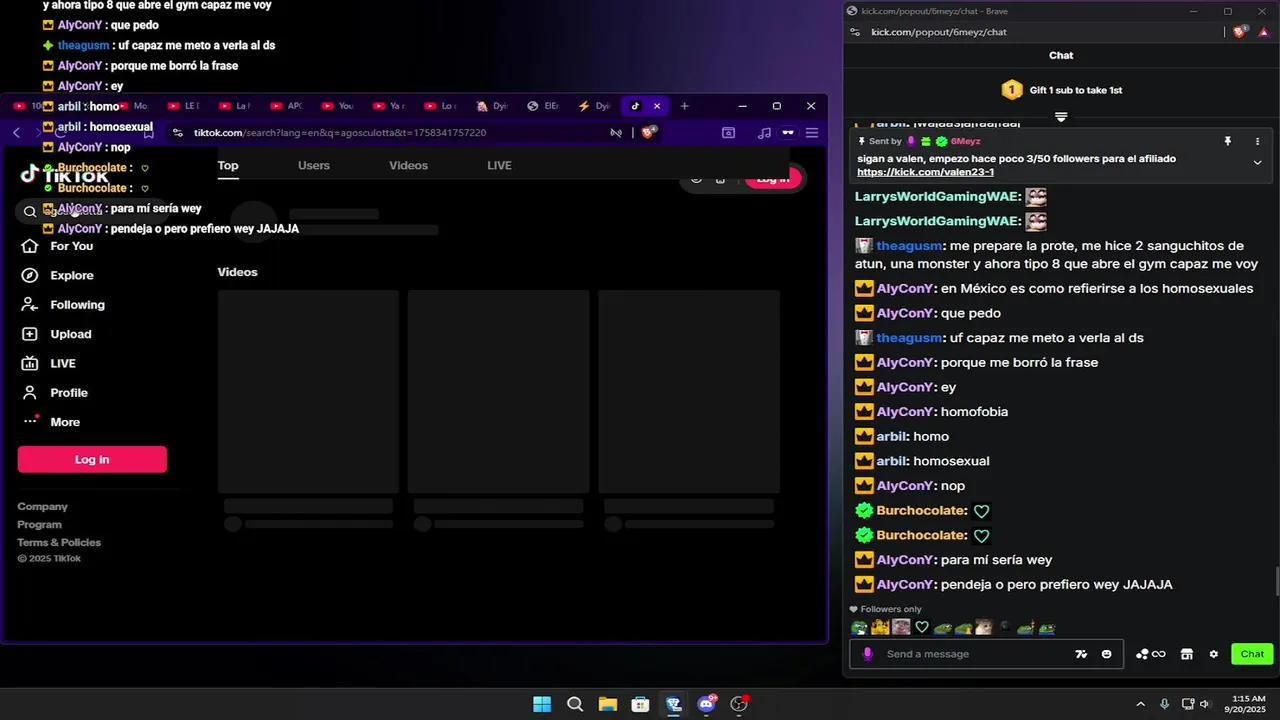This screenshot has height=720, width=1280.
Task: Click username 6Meyz in the pinned message
Action: click(965, 141)
